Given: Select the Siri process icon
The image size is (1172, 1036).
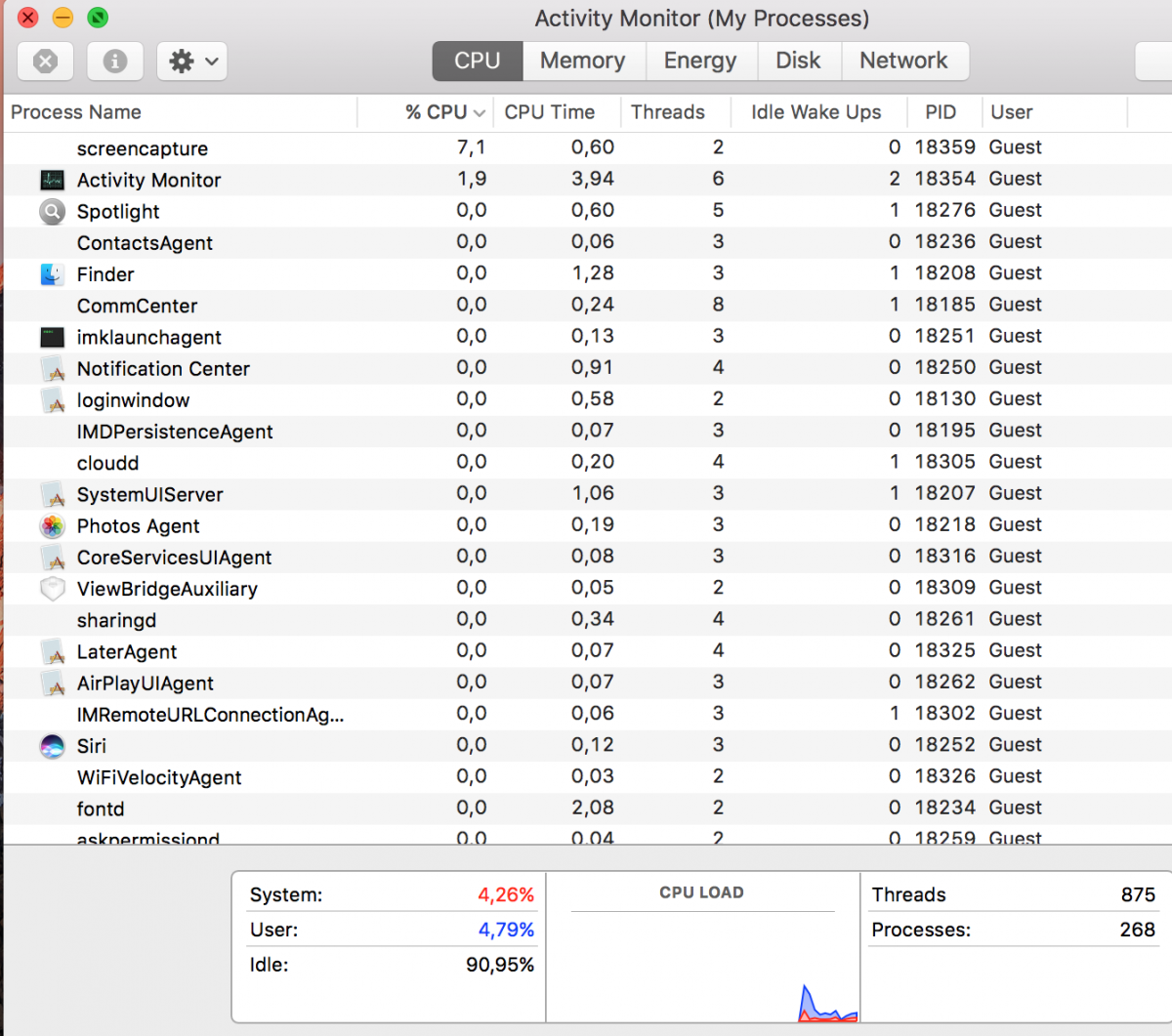Looking at the screenshot, I should tap(52, 746).
